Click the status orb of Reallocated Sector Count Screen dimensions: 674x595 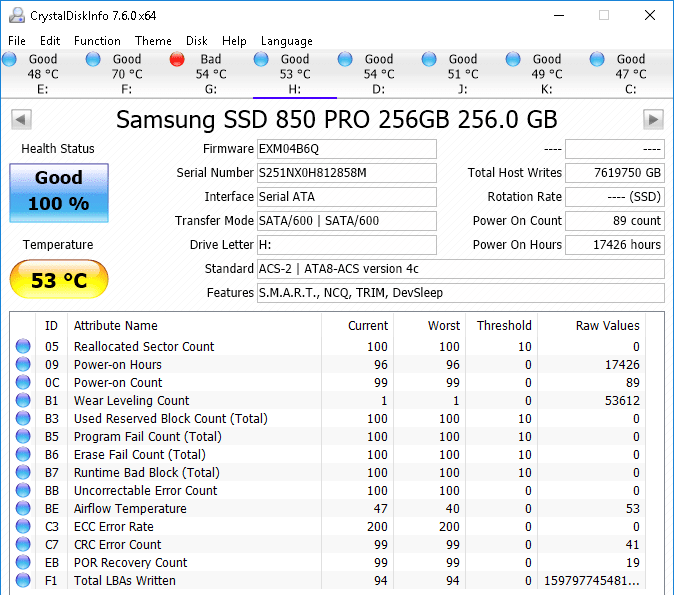coord(23,346)
